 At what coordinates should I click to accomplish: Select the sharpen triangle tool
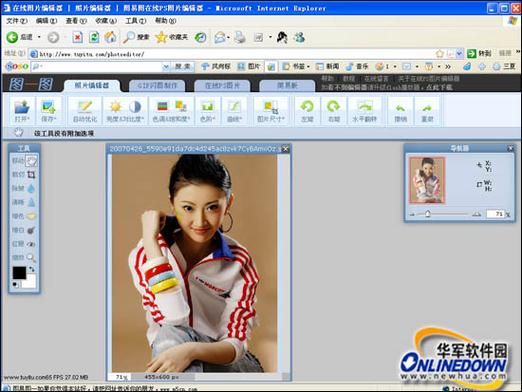pyautogui.click(x=31, y=202)
